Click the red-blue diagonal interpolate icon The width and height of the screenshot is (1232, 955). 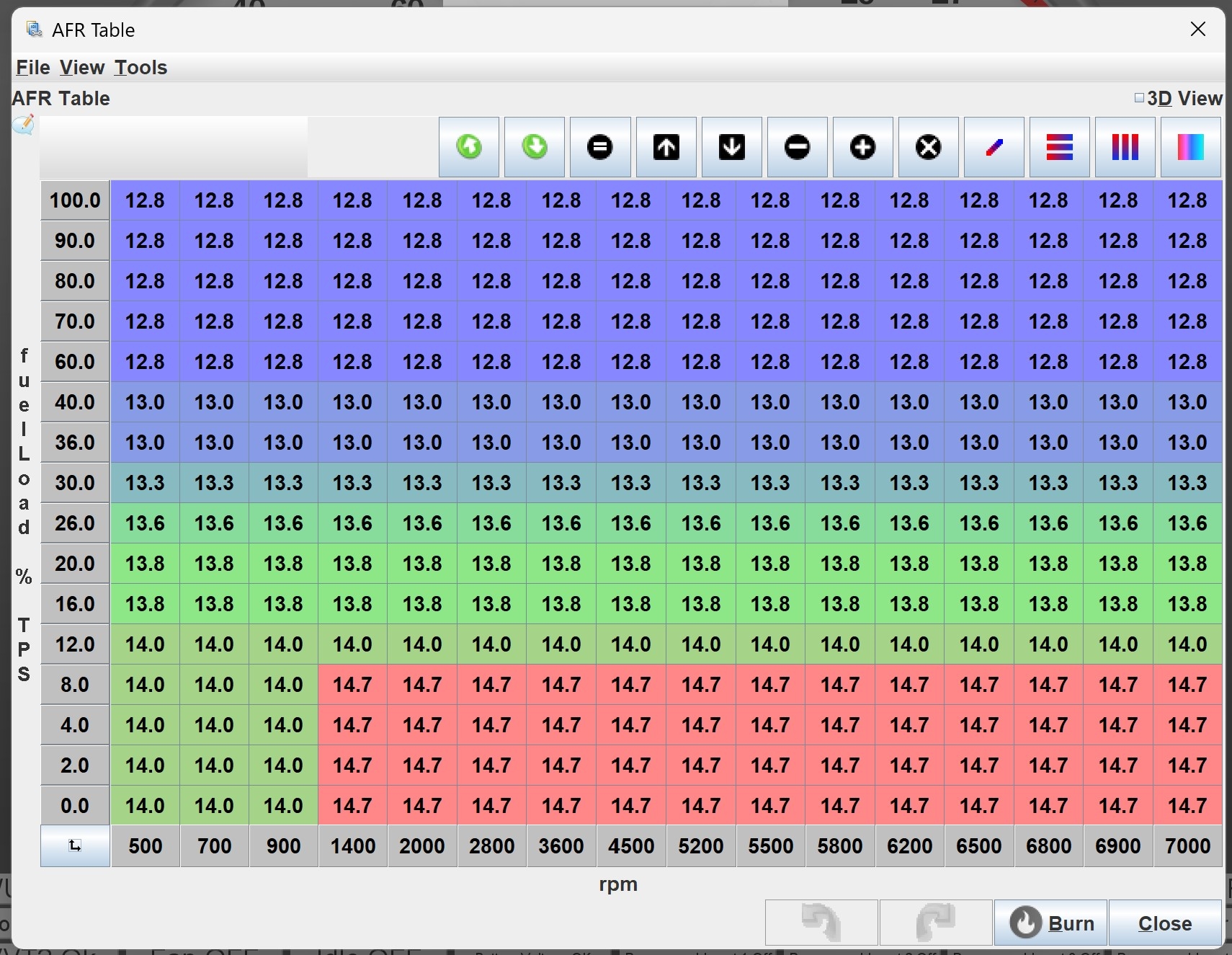tap(994, 147)
